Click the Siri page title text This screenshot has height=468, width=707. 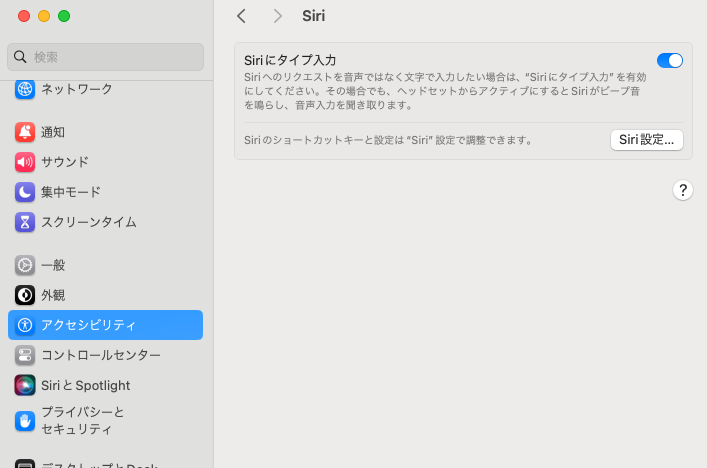point(313,16)
